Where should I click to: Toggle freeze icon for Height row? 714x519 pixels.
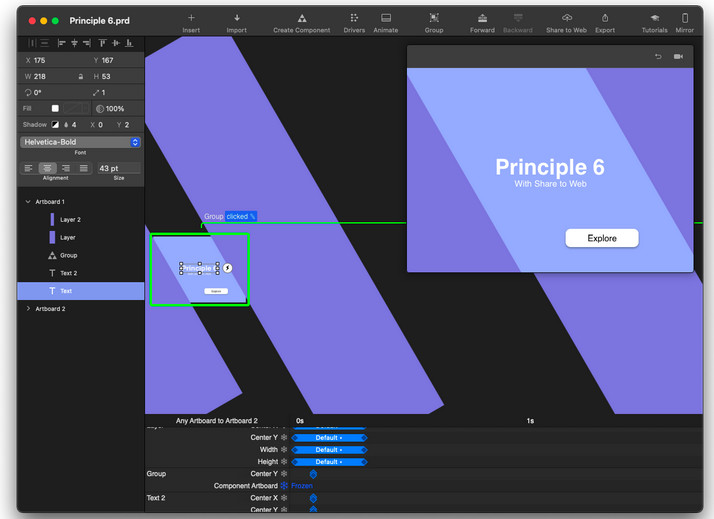284,462
